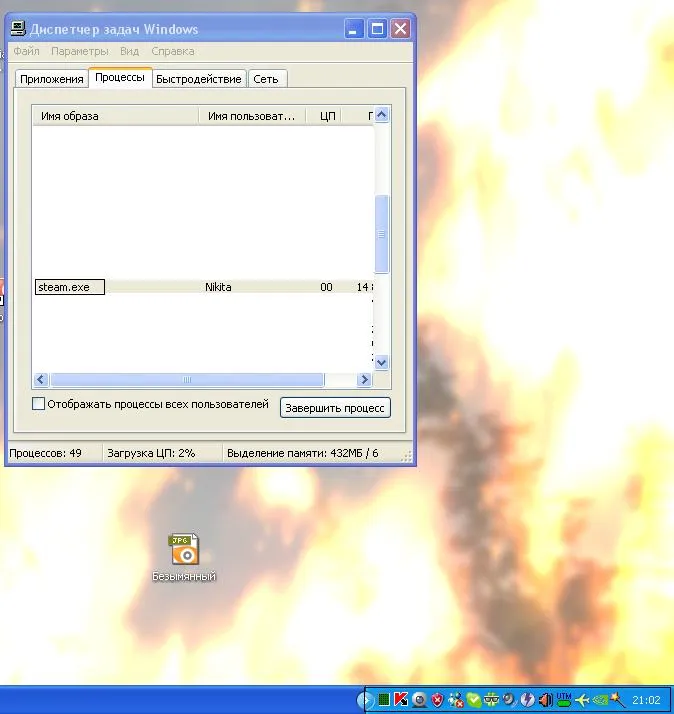Open the Параметры menu
Screen dimensions: 674x714
pos(79,51)
